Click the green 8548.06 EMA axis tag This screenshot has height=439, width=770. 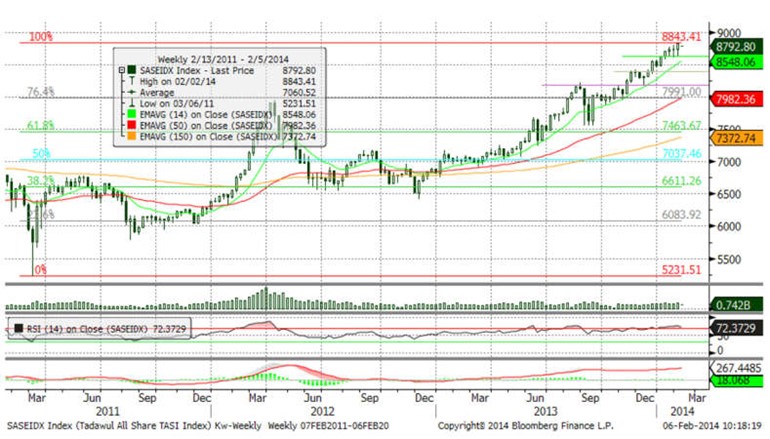coord(735,62)
